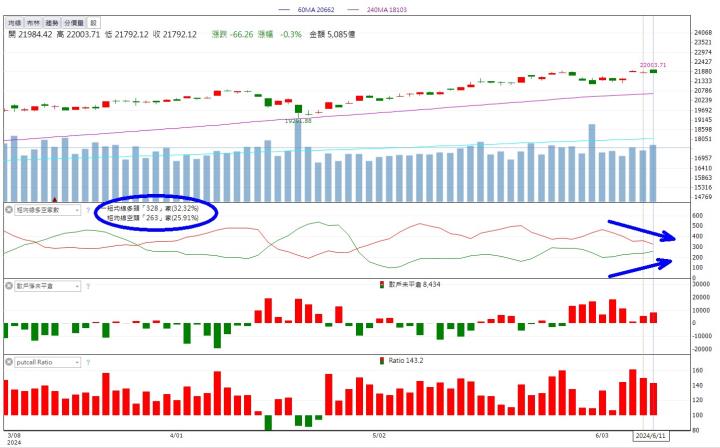Click the 600 axis label in 均線多空家數 panel
720x448 pixels.
click(x=698, y=215)
